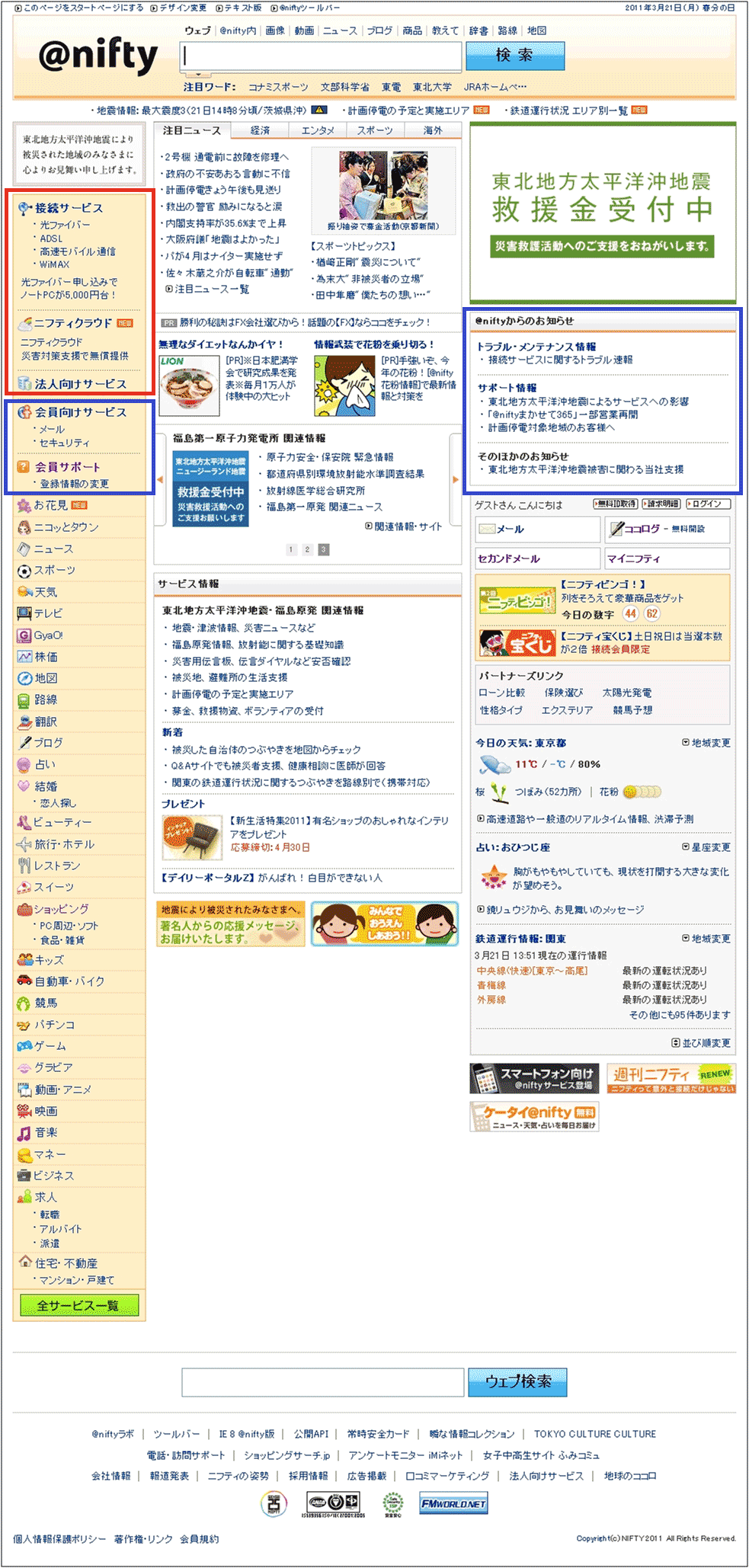
Task: Open 救援金受付中 earthquake relief banner
Action: [603, 213]
